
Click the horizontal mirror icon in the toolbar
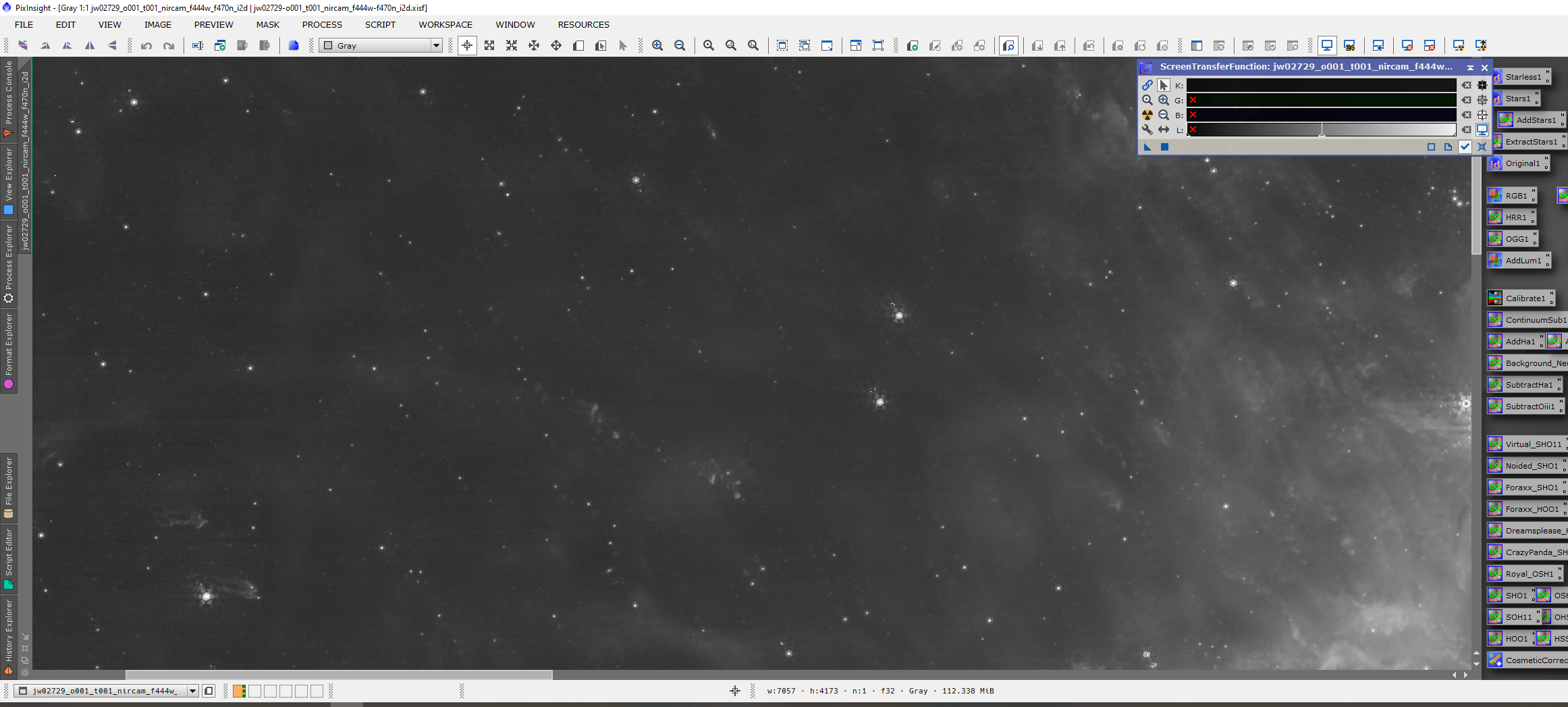click(x=90, y=46)
